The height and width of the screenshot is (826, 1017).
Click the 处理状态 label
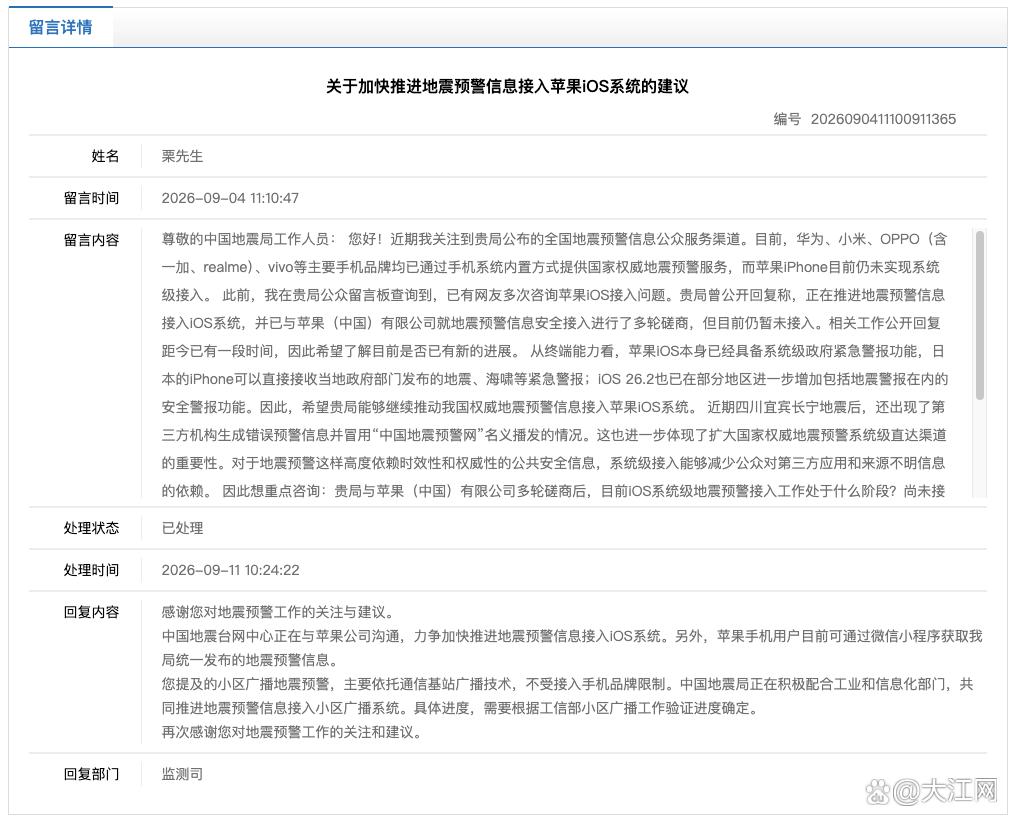91,528
